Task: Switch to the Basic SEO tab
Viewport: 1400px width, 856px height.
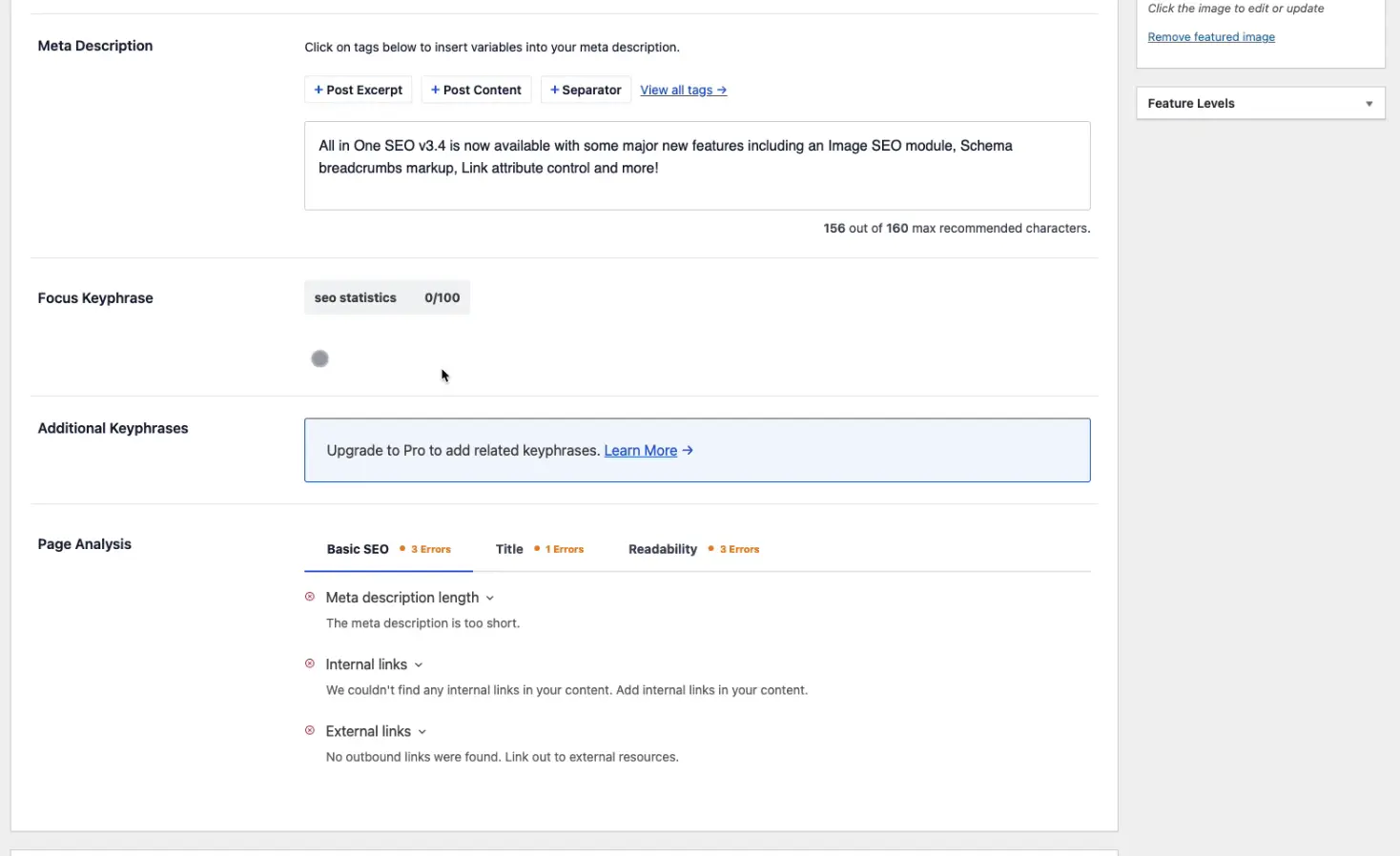Action: pyautogui.click(x=358, y=549)
